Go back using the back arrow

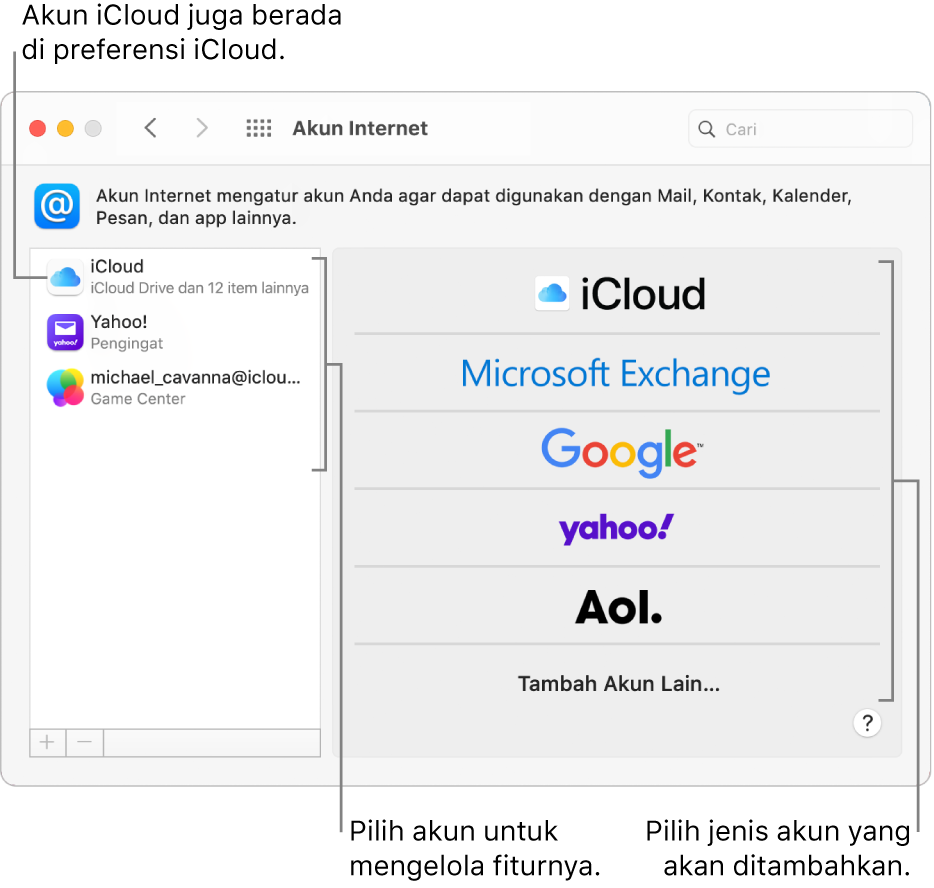click(x=150, y=128)
